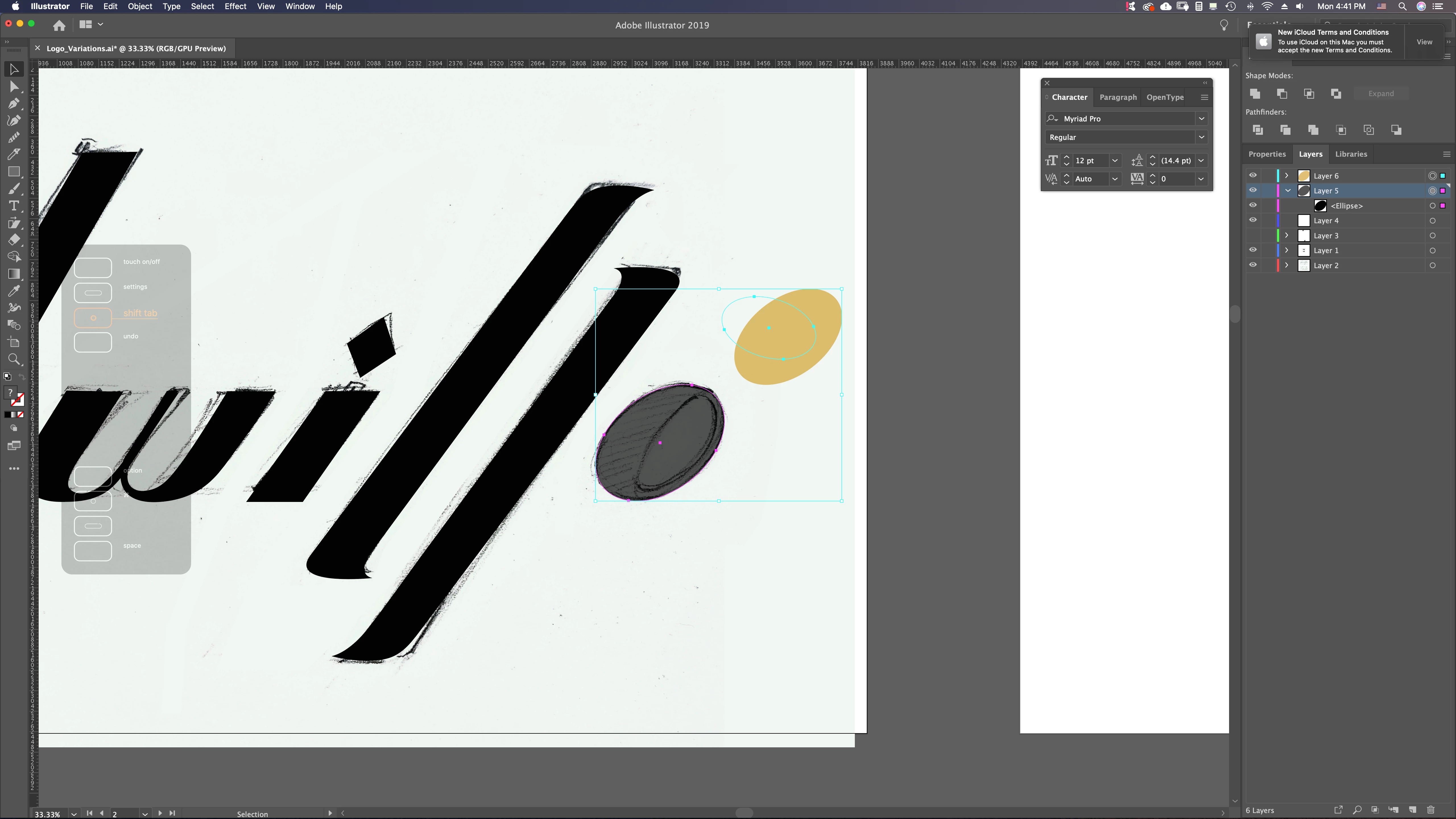Collapse the Layer 5 tree
This screenshot has height=819, width=1456.
[x=1288, y=191]
